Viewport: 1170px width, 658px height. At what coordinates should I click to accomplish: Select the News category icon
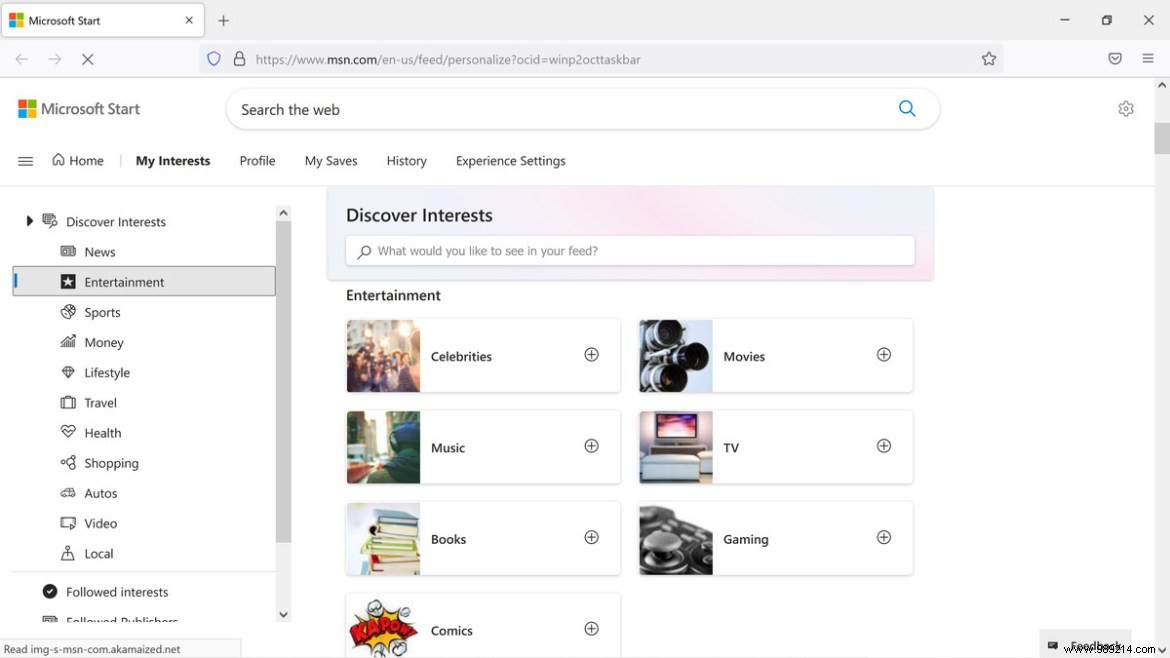(67, 251)
